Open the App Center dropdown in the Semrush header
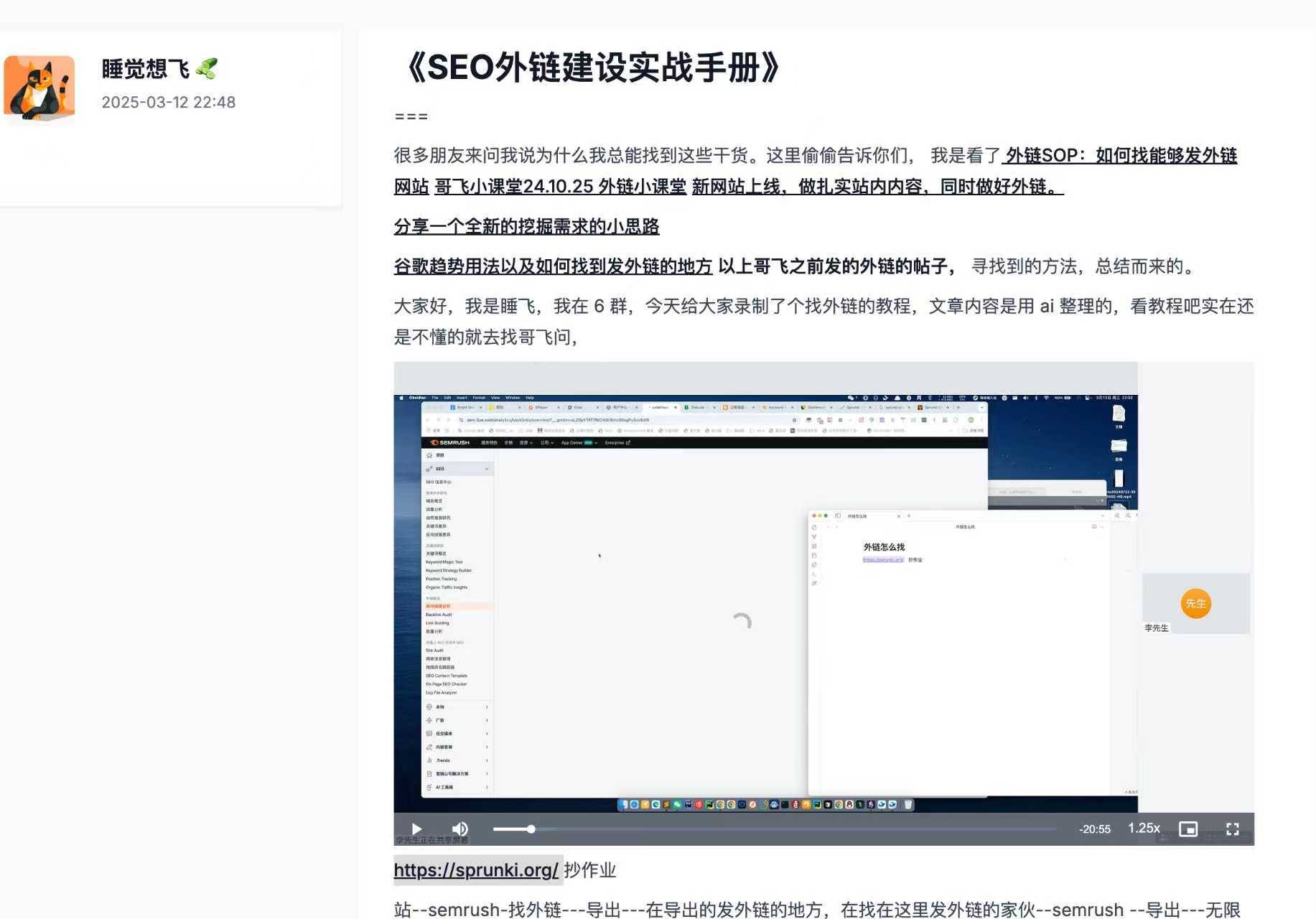Image resolution: width=1316 pixels, height=919 pixels. point(579,443)
